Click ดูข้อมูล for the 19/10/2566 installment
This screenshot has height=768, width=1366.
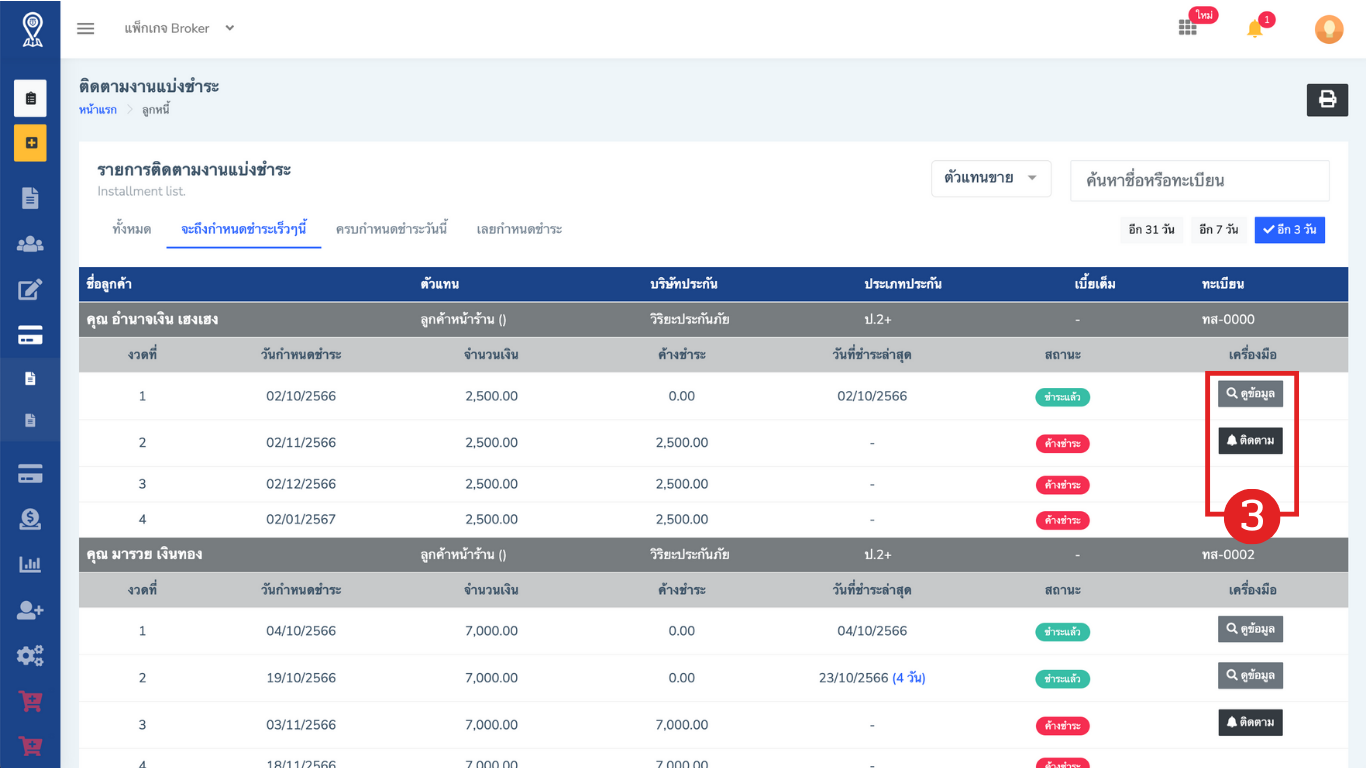point(1250,676)
